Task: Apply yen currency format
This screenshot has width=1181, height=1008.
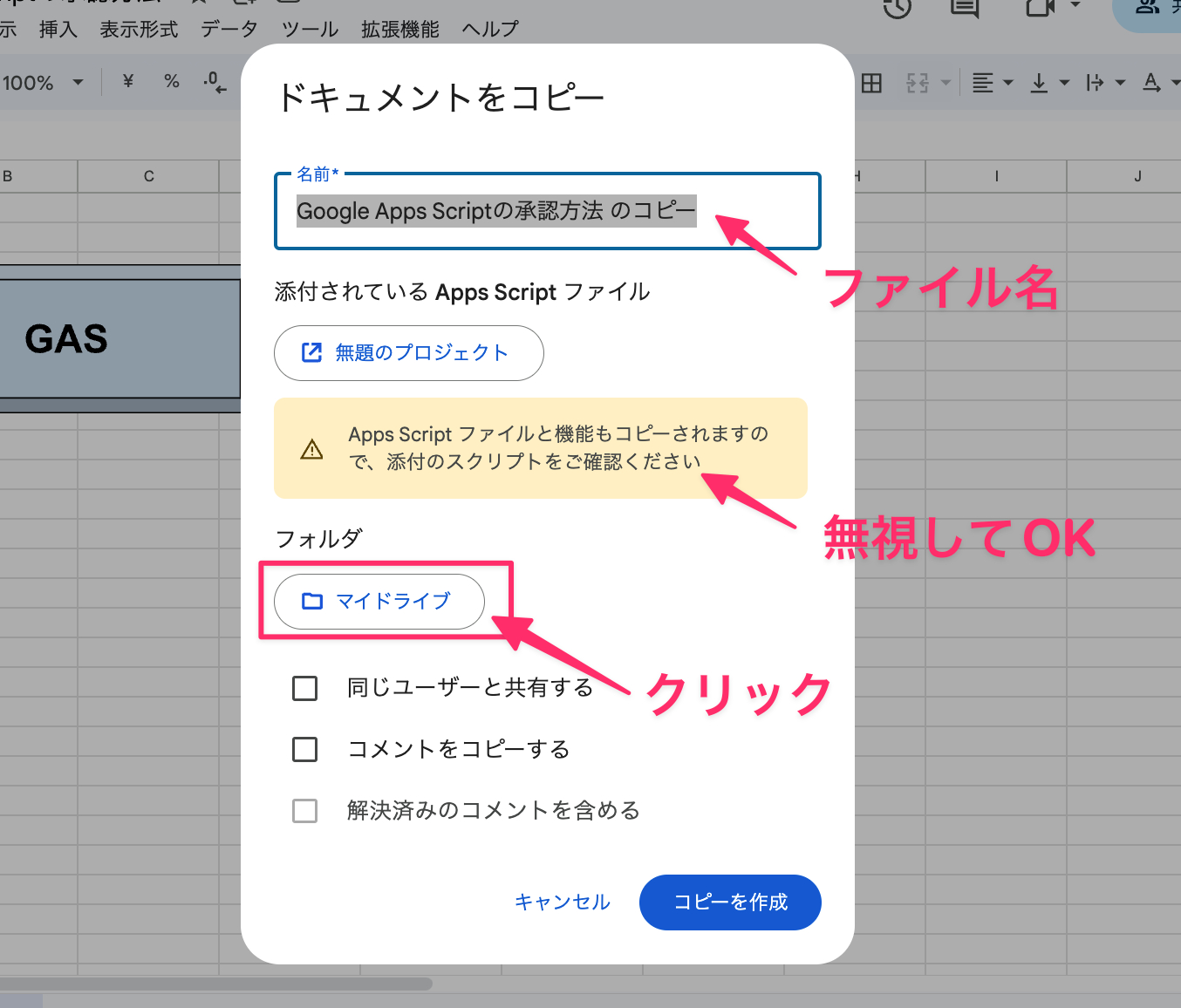Action: tap(128, 82)
